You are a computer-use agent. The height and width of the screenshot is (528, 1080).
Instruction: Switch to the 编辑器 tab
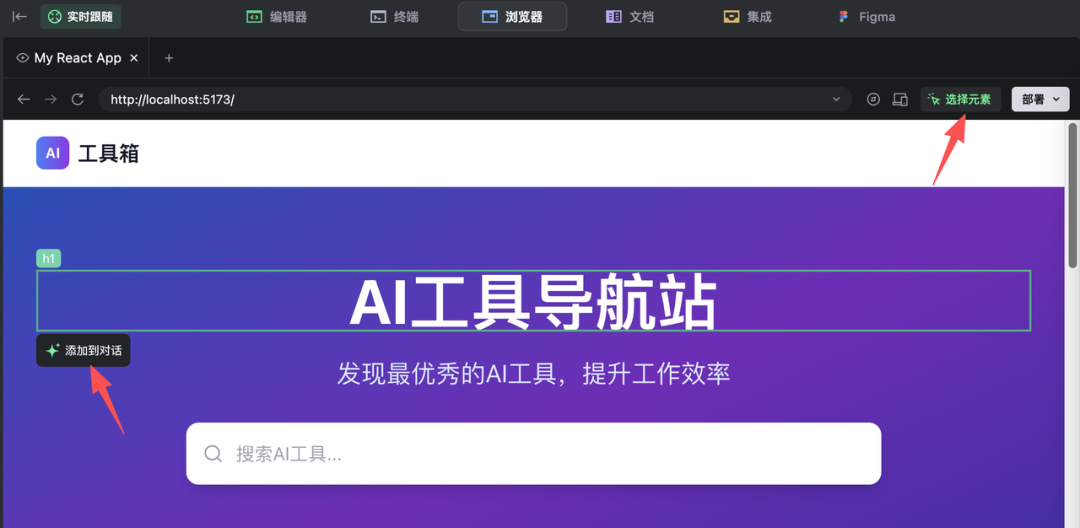[277, 17]
